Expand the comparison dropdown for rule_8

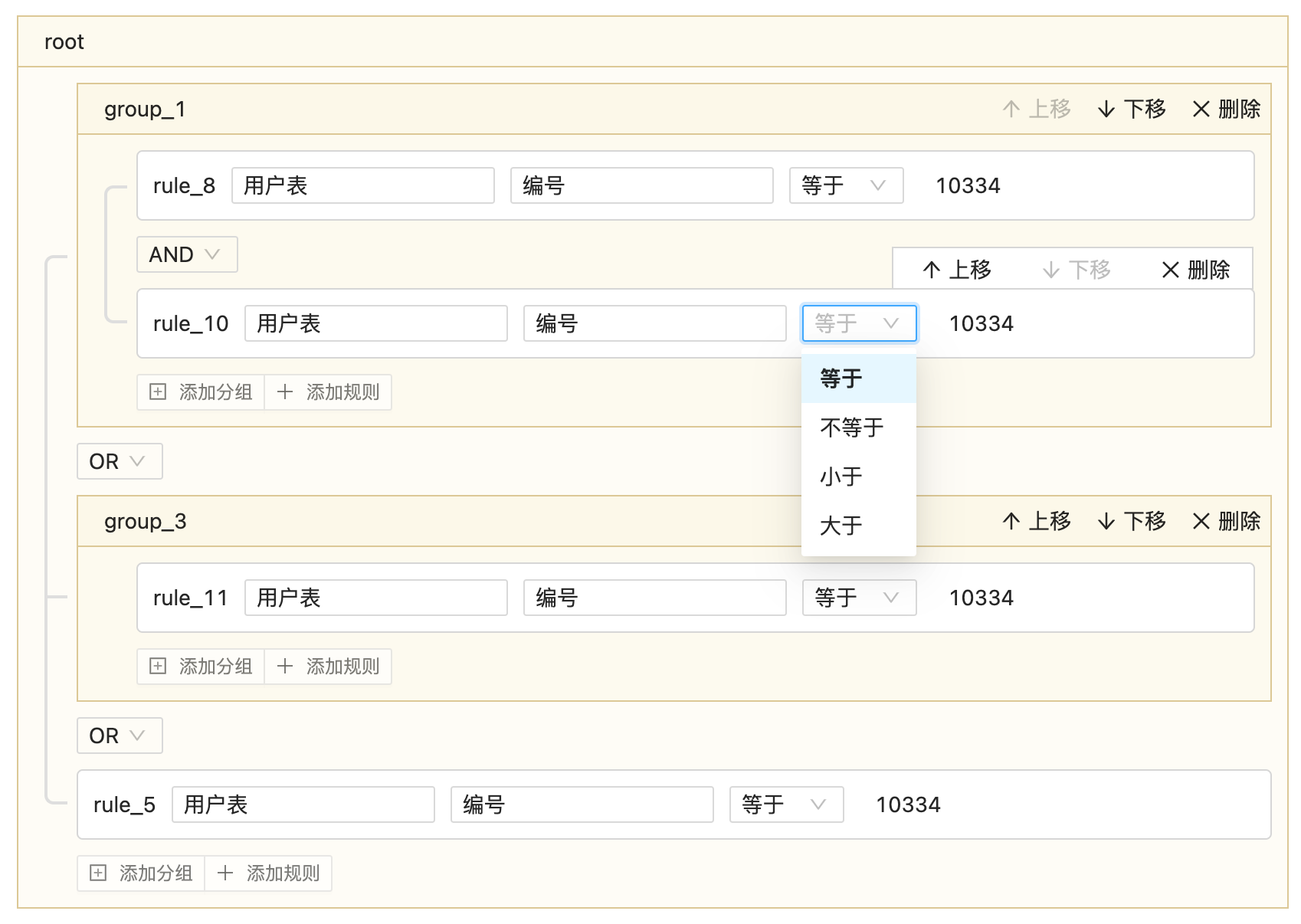(x=846, y=185)
